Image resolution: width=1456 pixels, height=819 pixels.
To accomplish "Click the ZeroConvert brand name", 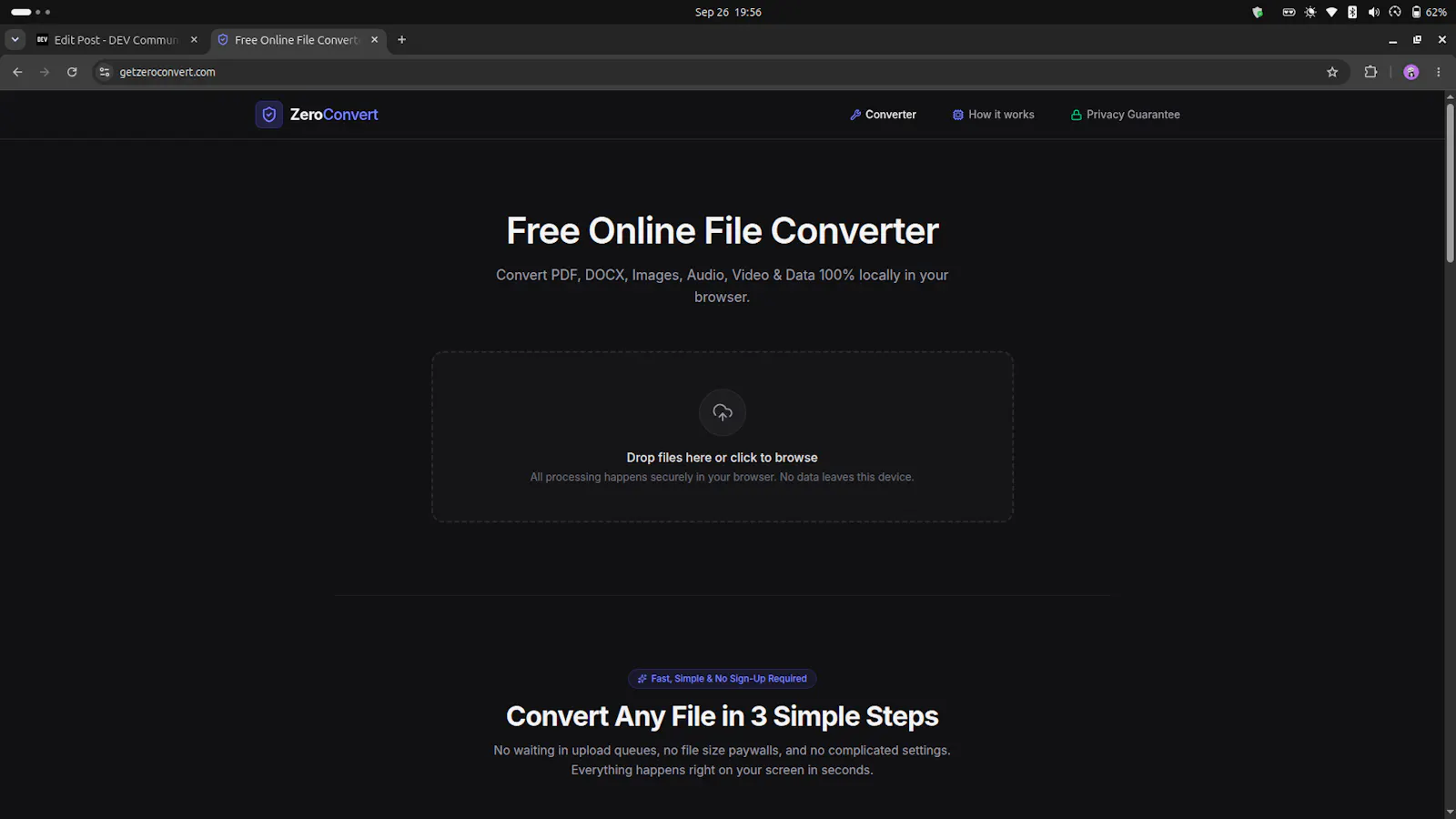I will [334, 115].
